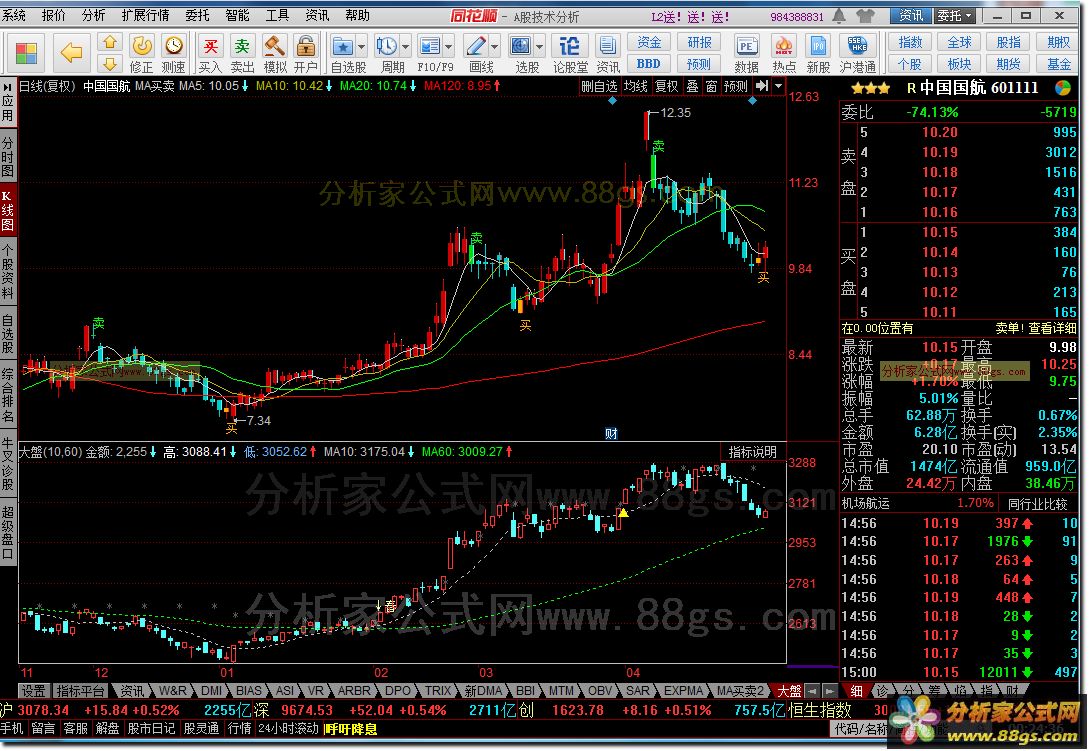Go back with the yellow left arrow
Viewport: 1089px width, 751px height.
pyautogui.click(x=71, y=52)
